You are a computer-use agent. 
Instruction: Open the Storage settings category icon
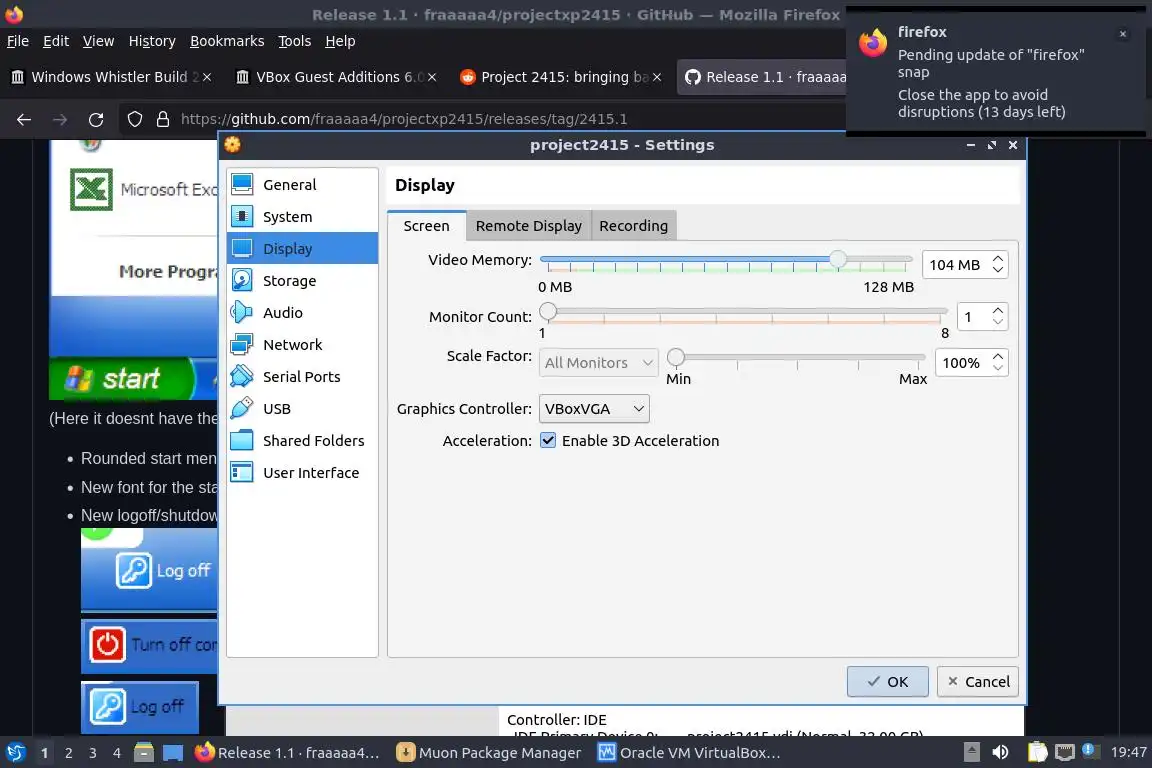pos(242,281)
